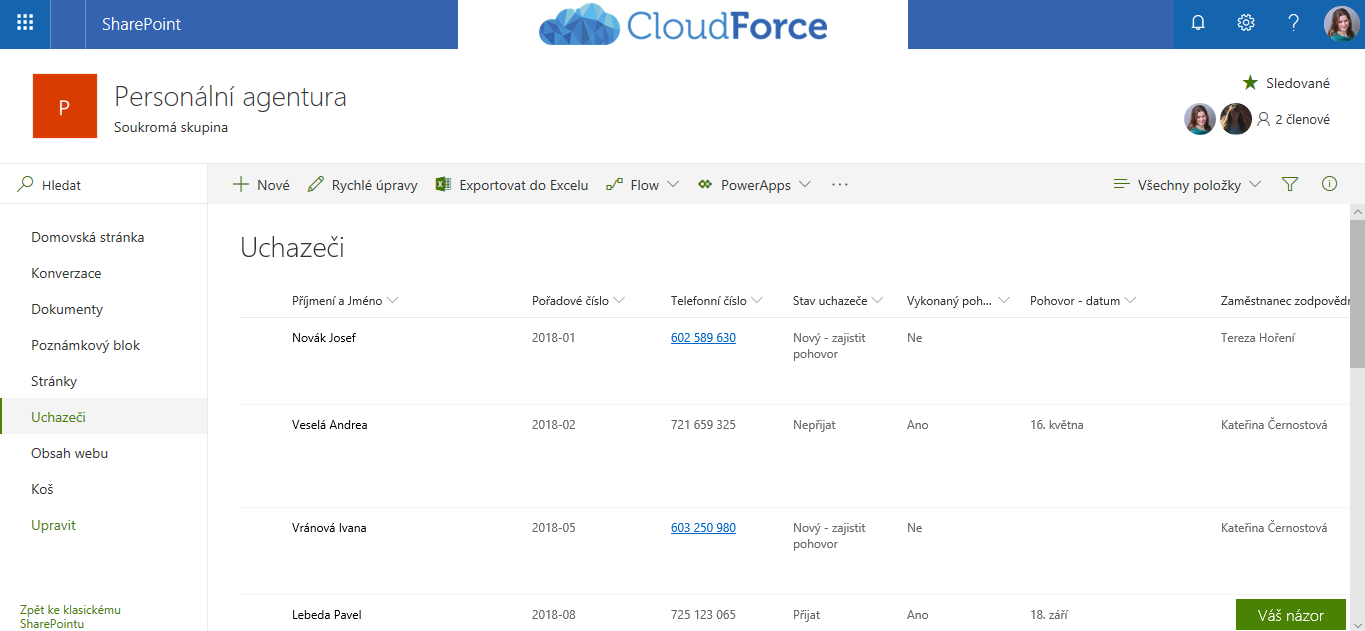Open the Všechny položky view selector
Screen dimensions: 1365x631
point(1187,185)
